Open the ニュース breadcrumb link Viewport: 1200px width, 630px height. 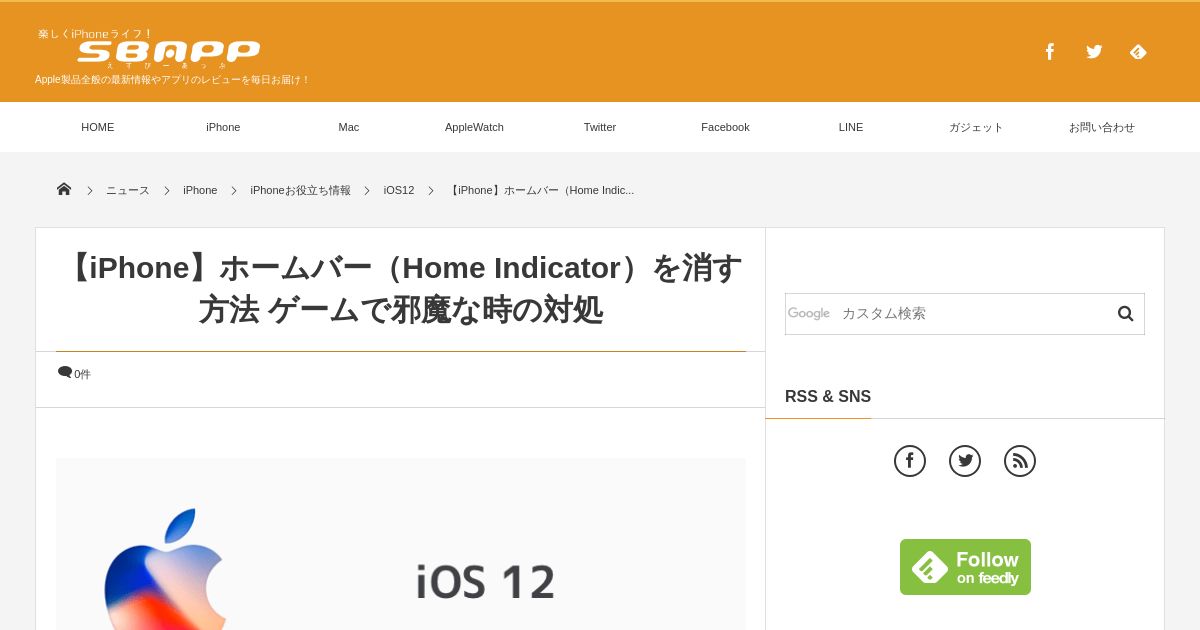tap(128, 190)
